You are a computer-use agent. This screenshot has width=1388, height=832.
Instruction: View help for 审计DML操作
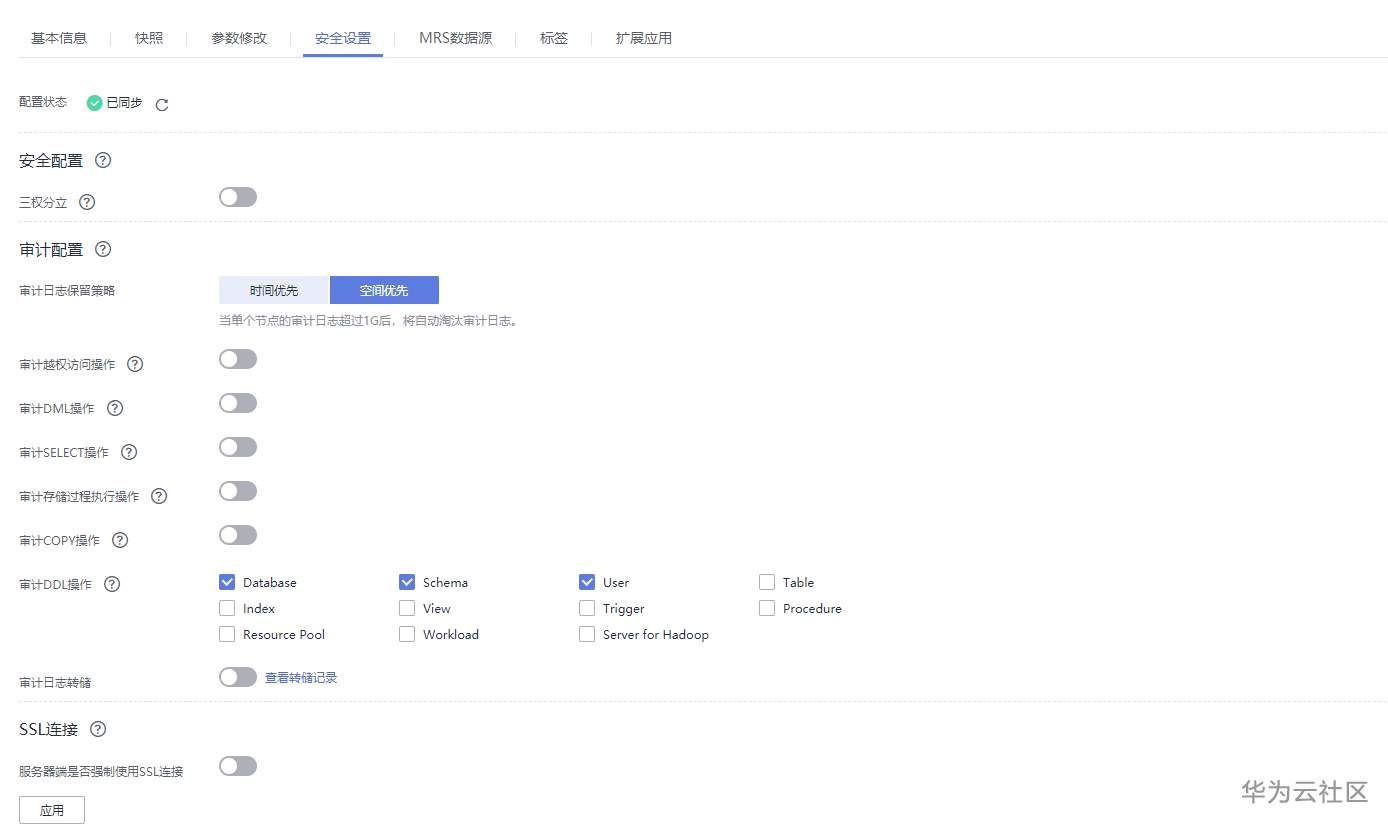pos(114,408)
